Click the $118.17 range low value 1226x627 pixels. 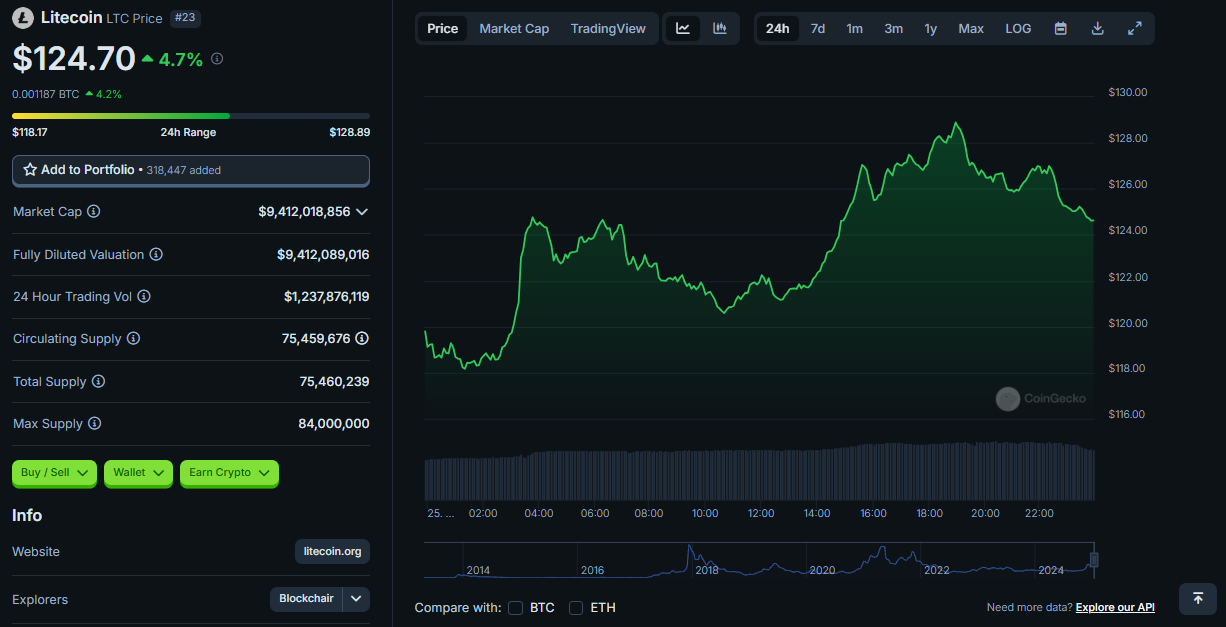point(30,132)
